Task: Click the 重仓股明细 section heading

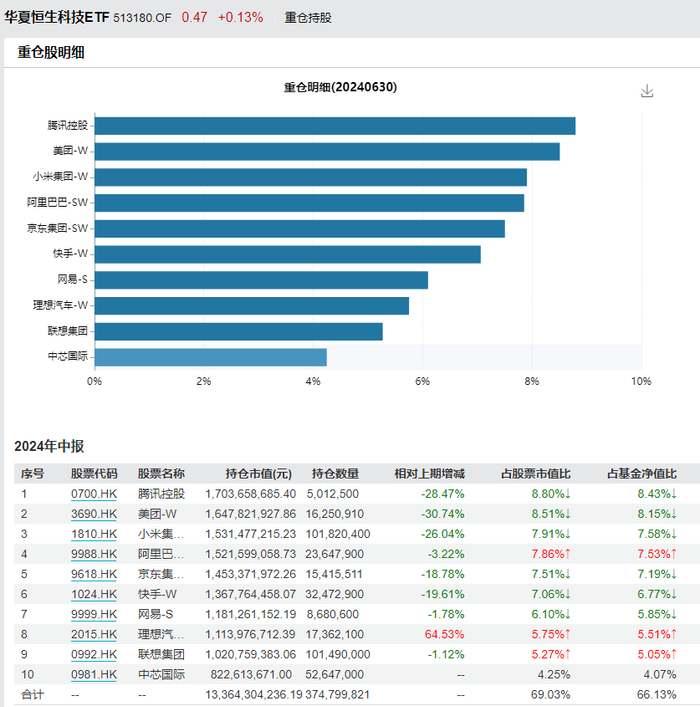Action: [x=51, y=52]
